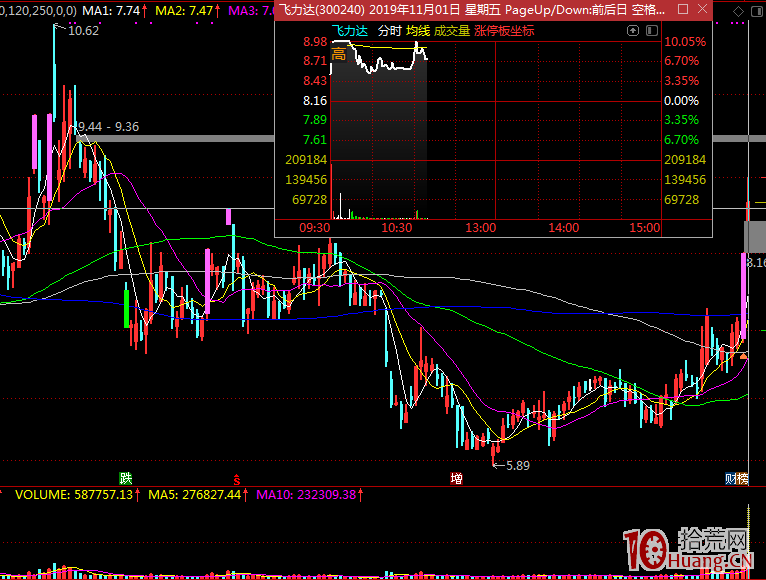Viewport: 766px width, 580px height.
Task: Click the orange triangle marker near latest candle
Action: tap(743, 357)
